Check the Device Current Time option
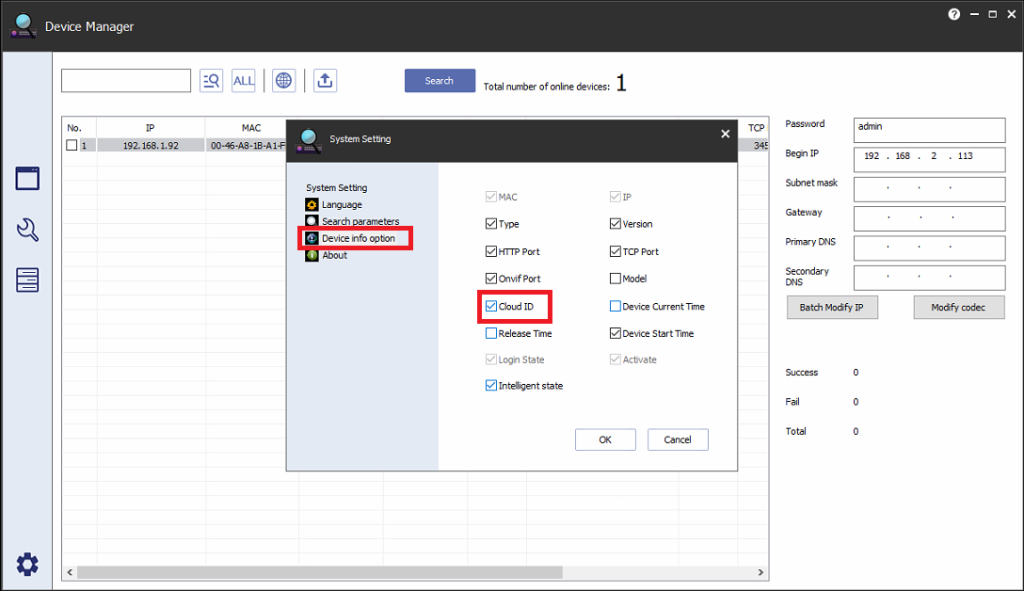The height and width of the screenshot is (591, 1024). click(x=615, y=306)
